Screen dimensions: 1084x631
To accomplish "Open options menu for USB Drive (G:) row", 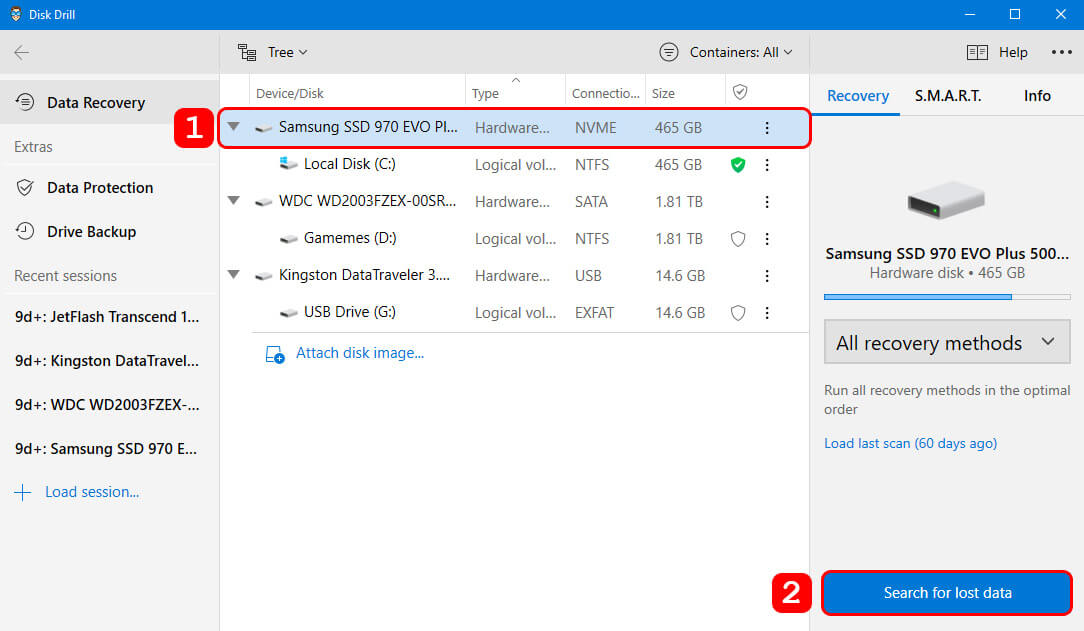I will 767,312.
